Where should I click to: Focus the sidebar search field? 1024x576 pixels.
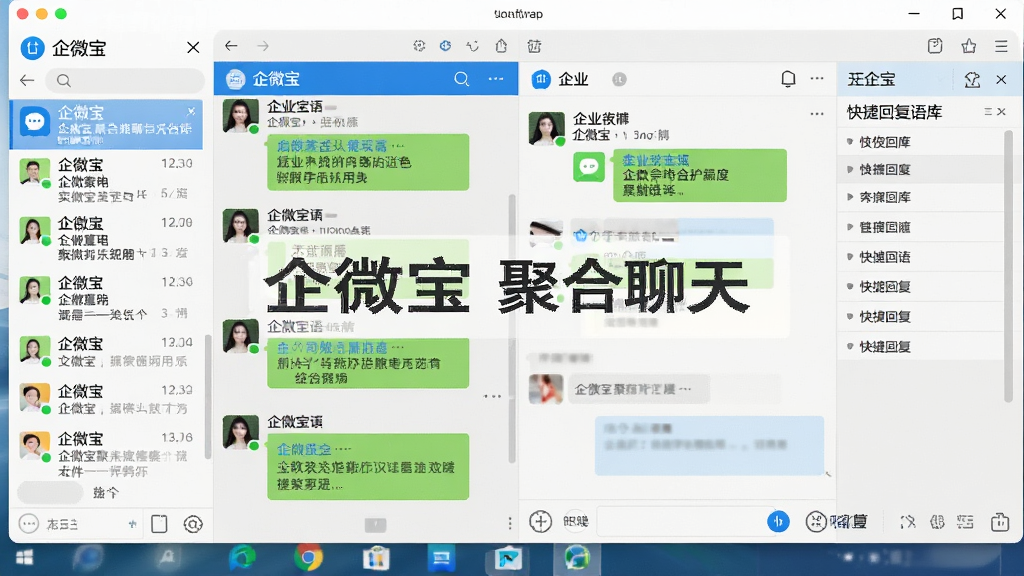tap(125, 80)
